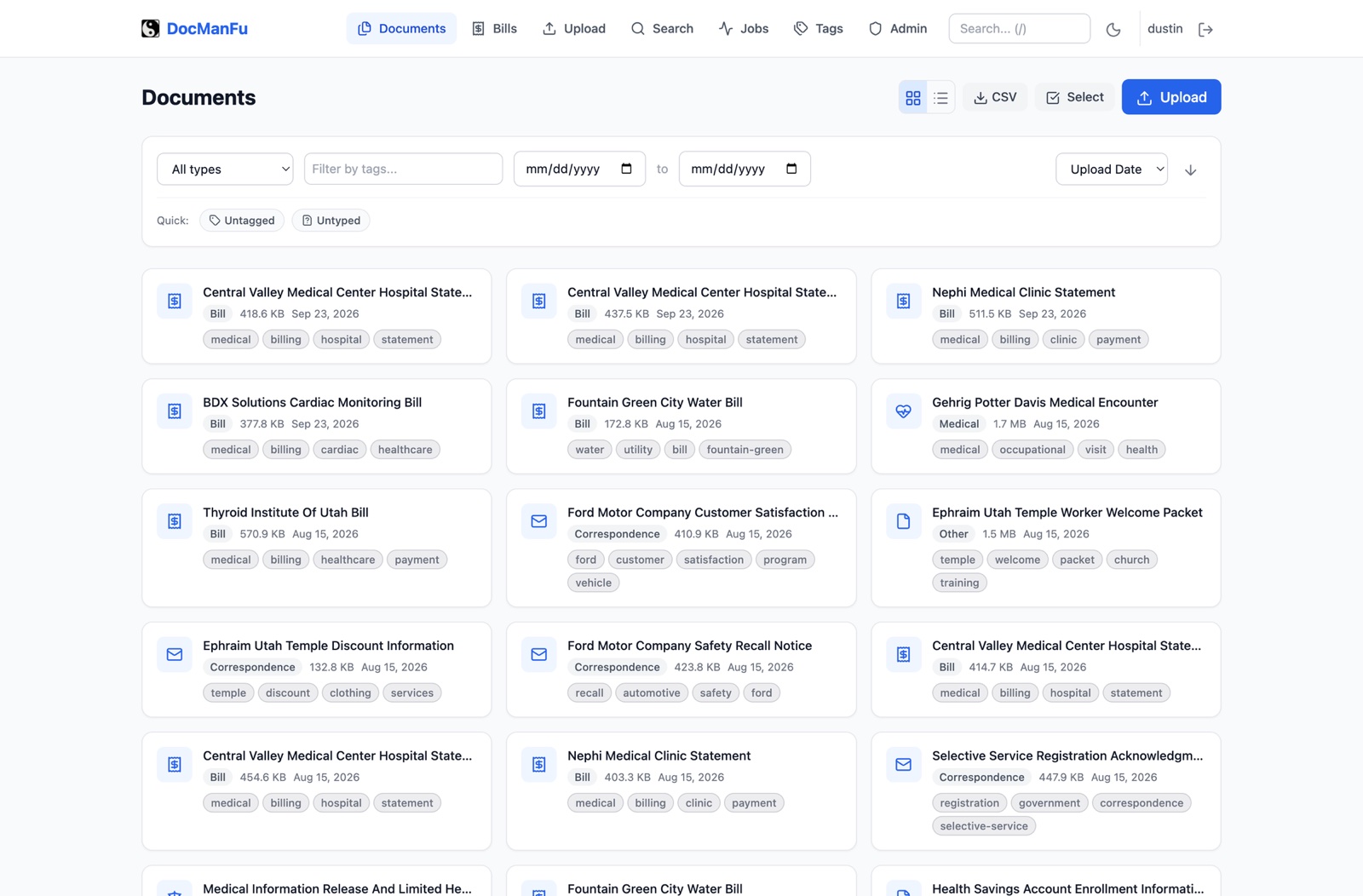The width and height of the screenshot is (1363, 896).
Task: Click the logout icon next to dustin
Action: click(1205, 29)
